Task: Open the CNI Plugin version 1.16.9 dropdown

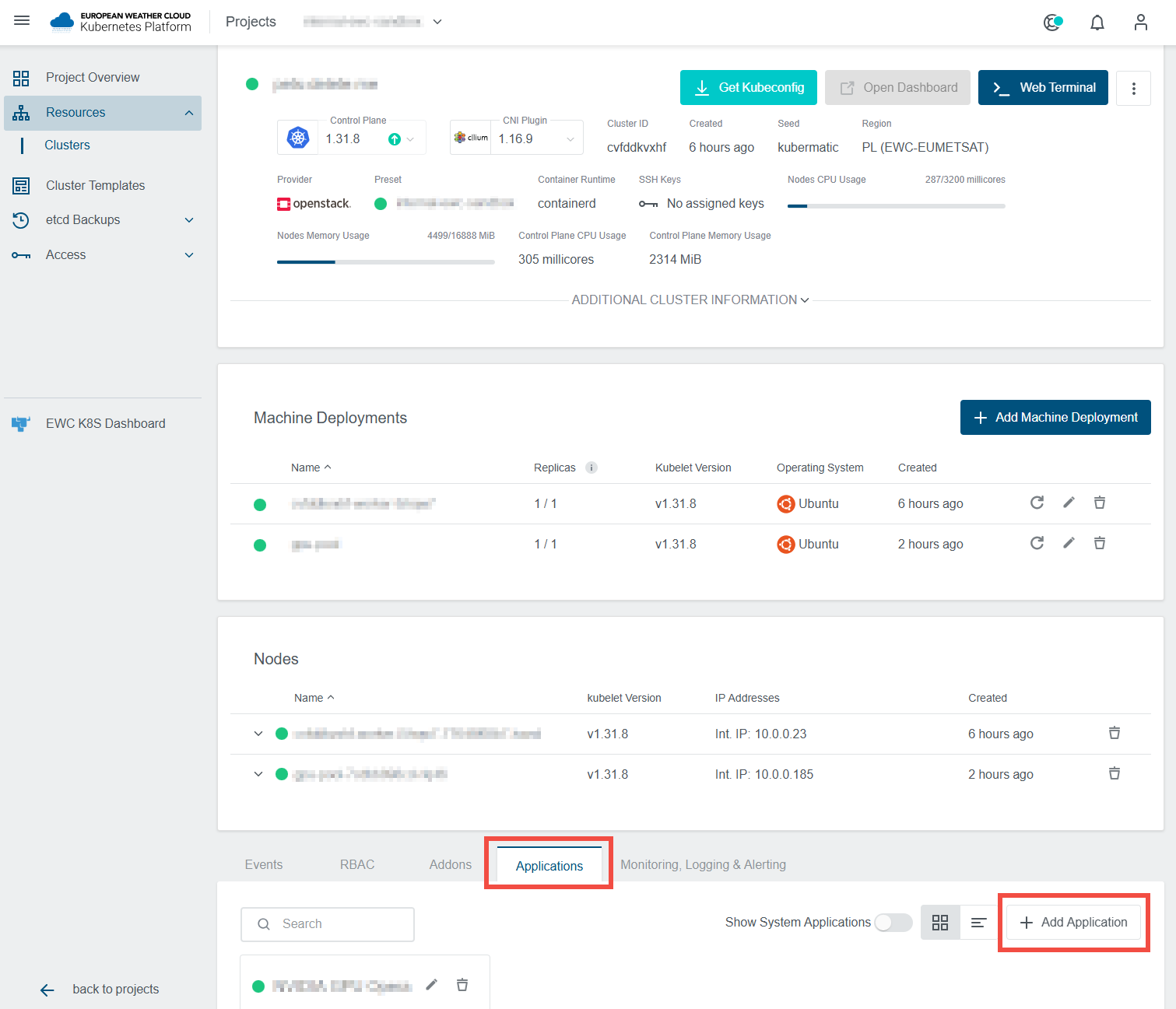Action: [536, 138]
